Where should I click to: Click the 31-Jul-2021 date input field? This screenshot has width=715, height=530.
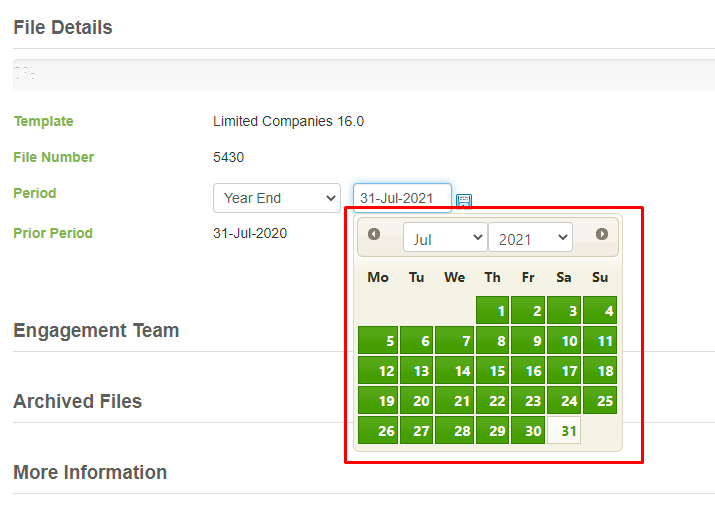pyautogui.click(x=402, y=198)
